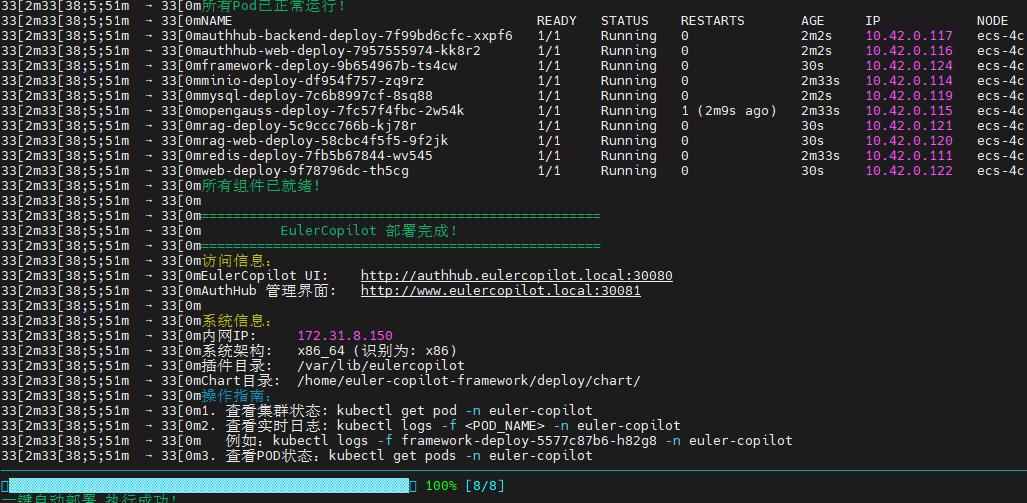Click the 1/1 ready value for redis-deploy

click(549, 156)
